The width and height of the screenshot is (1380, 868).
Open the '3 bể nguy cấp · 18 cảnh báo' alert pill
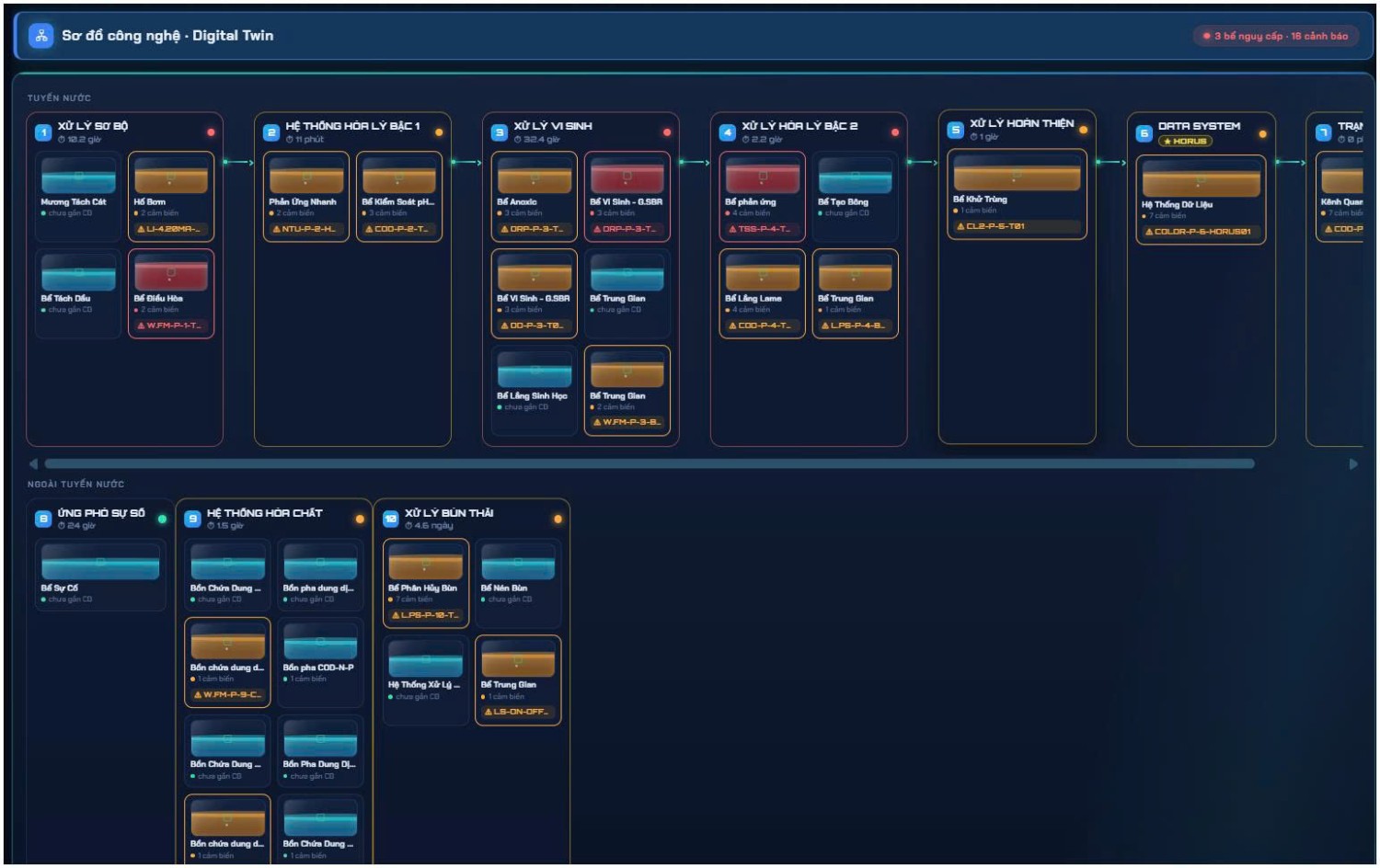[1275, 36]
